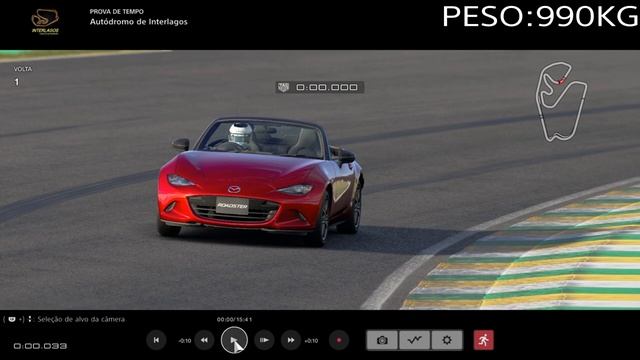Screen dimensions: 640x360
Task: Click the circuit minimap
Action: click(561, 102)
